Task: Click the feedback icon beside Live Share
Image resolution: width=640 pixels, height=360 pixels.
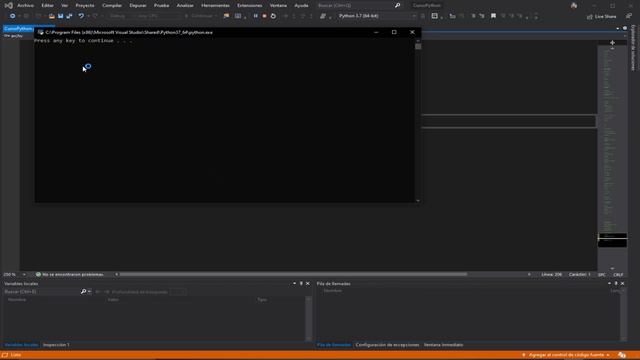Action: 629,16
